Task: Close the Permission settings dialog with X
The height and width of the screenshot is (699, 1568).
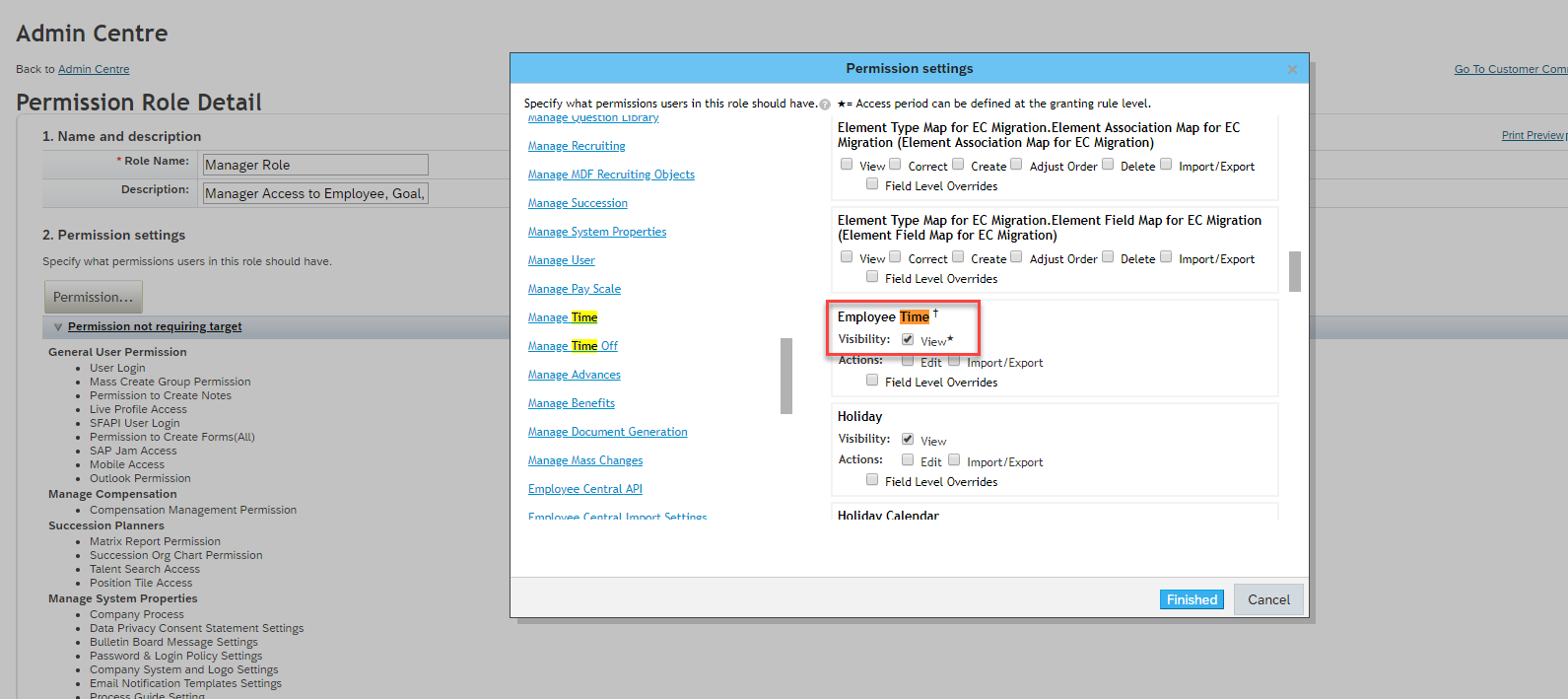Action: tap(1292, 69)
